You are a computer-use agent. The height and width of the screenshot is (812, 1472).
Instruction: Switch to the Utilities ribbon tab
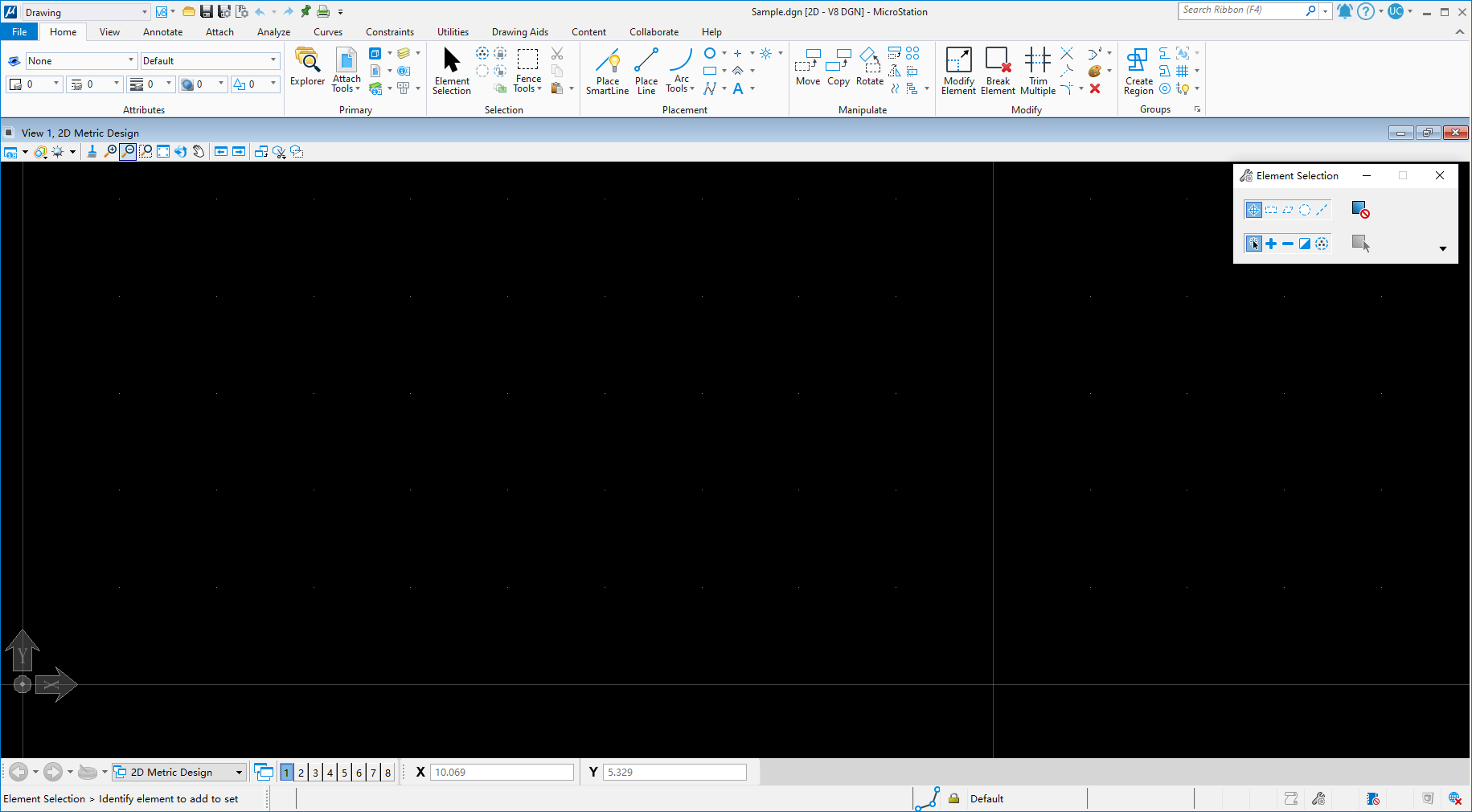click(453, 32)
